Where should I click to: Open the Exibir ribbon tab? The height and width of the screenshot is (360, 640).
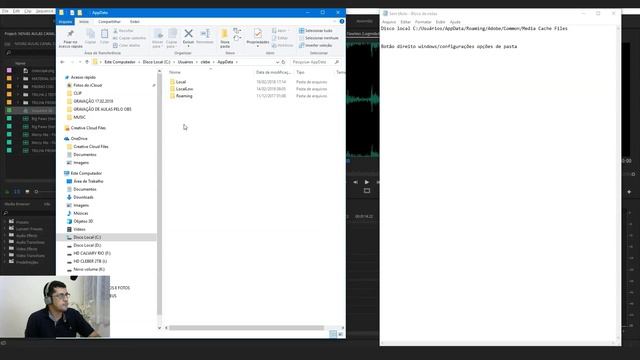coord(135,22)
